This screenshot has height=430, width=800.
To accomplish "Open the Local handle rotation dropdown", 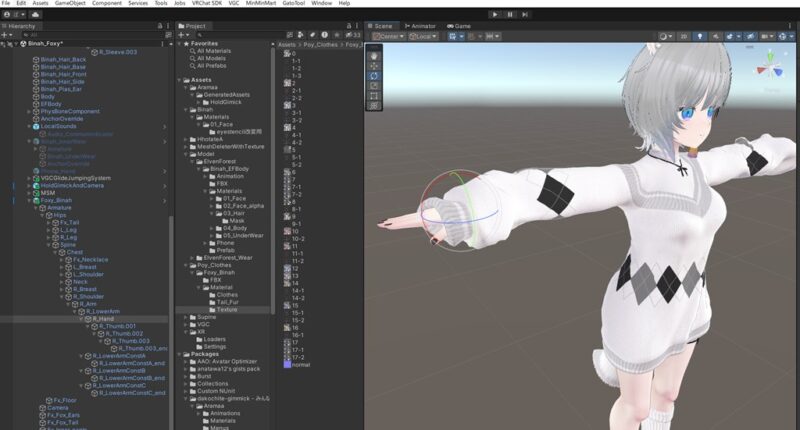I will [x=424, y=37].
